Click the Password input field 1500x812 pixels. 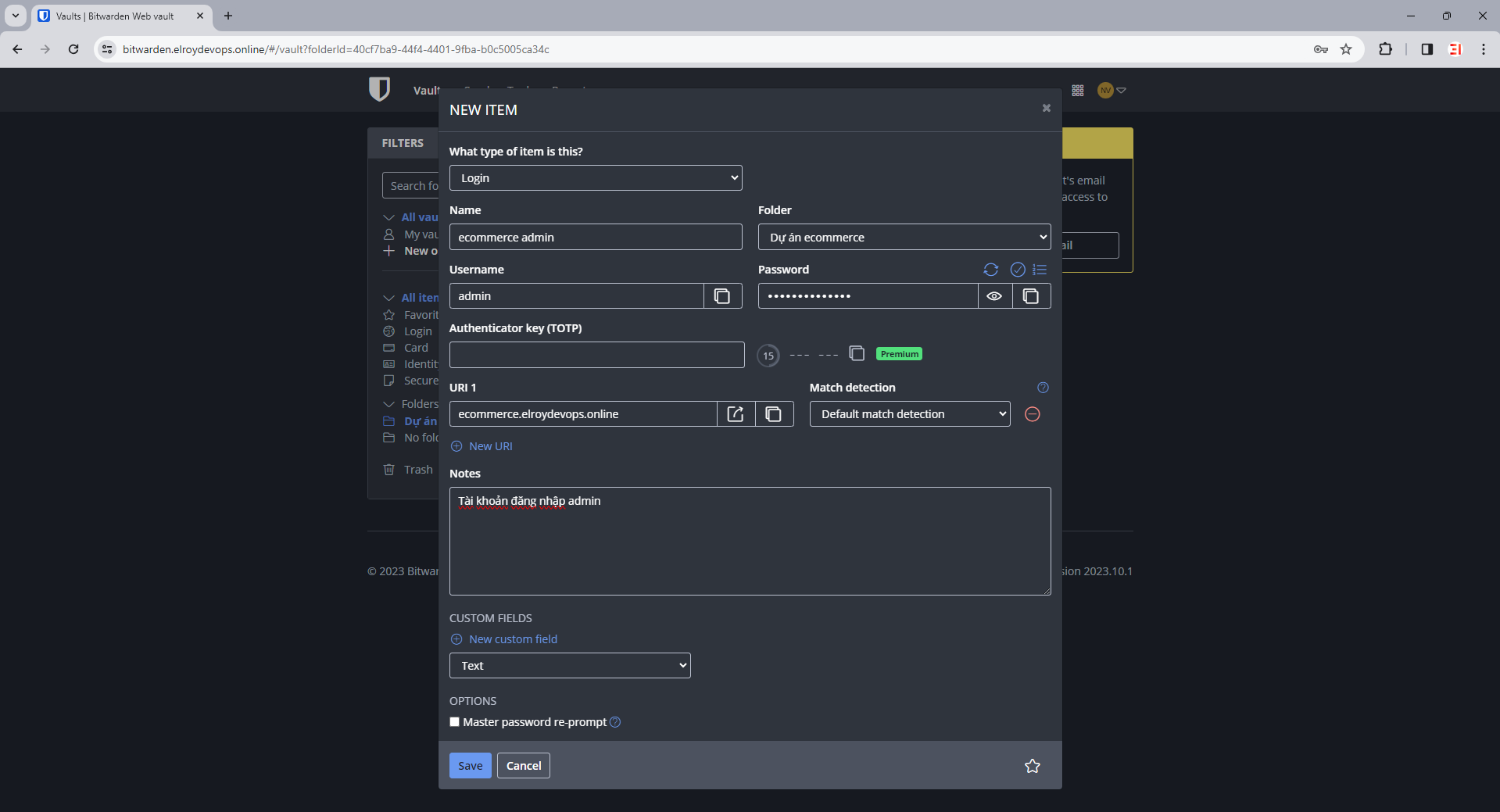coord(868,296)
